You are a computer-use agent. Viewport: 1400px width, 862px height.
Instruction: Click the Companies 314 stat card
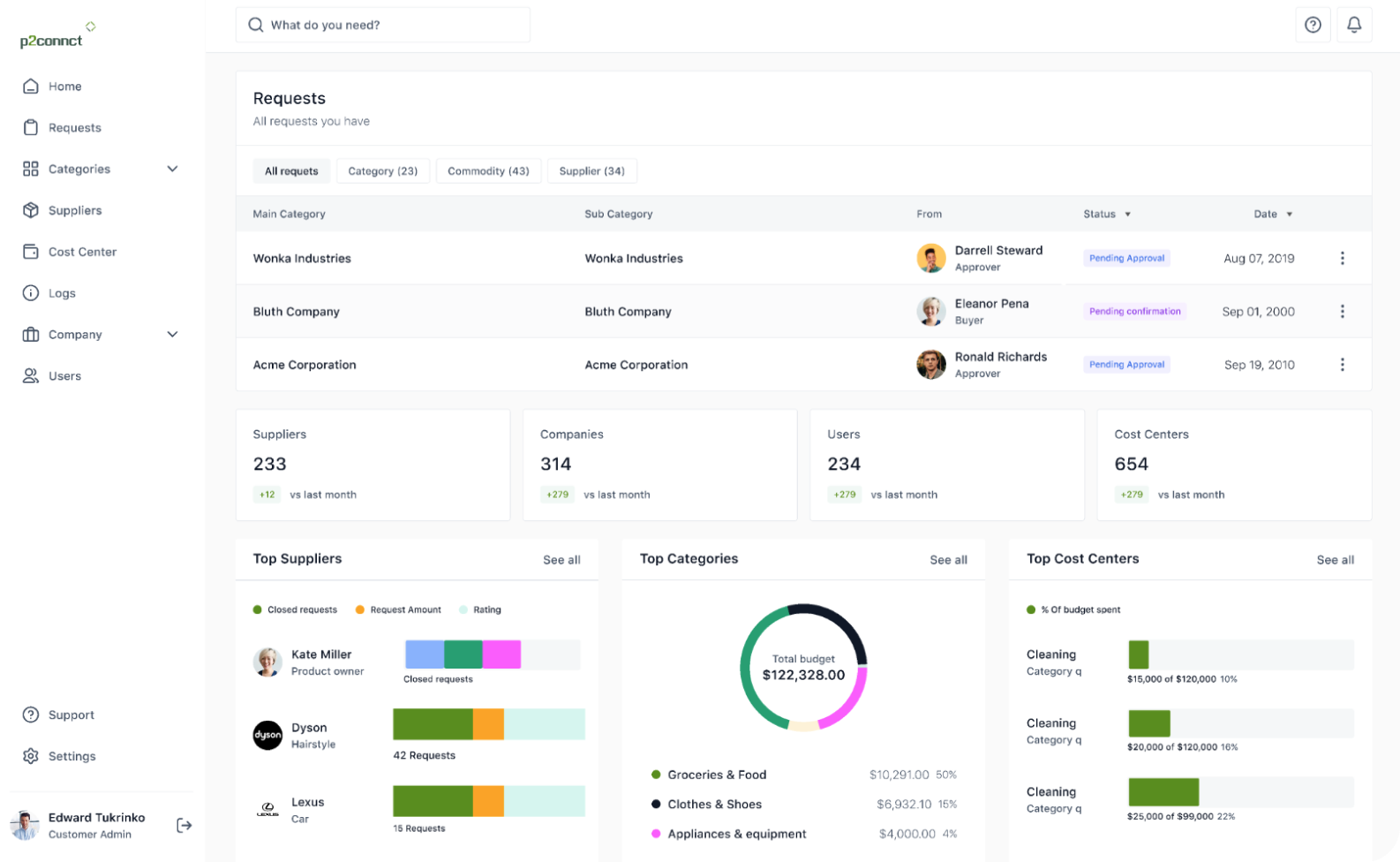point(659,465)
